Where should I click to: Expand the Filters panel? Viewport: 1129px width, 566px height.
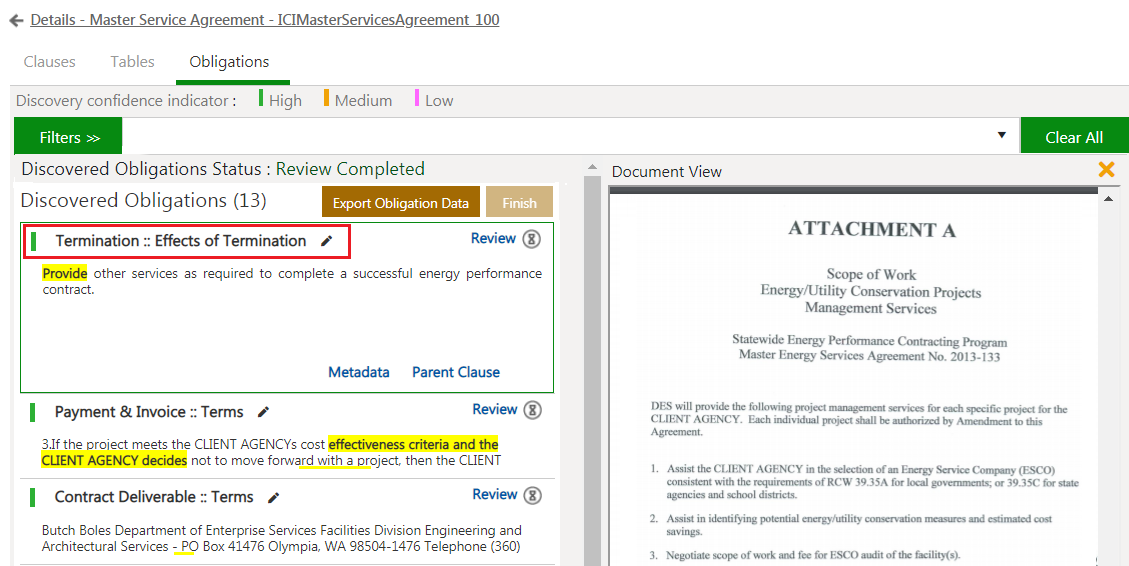[x=69, y=137]
